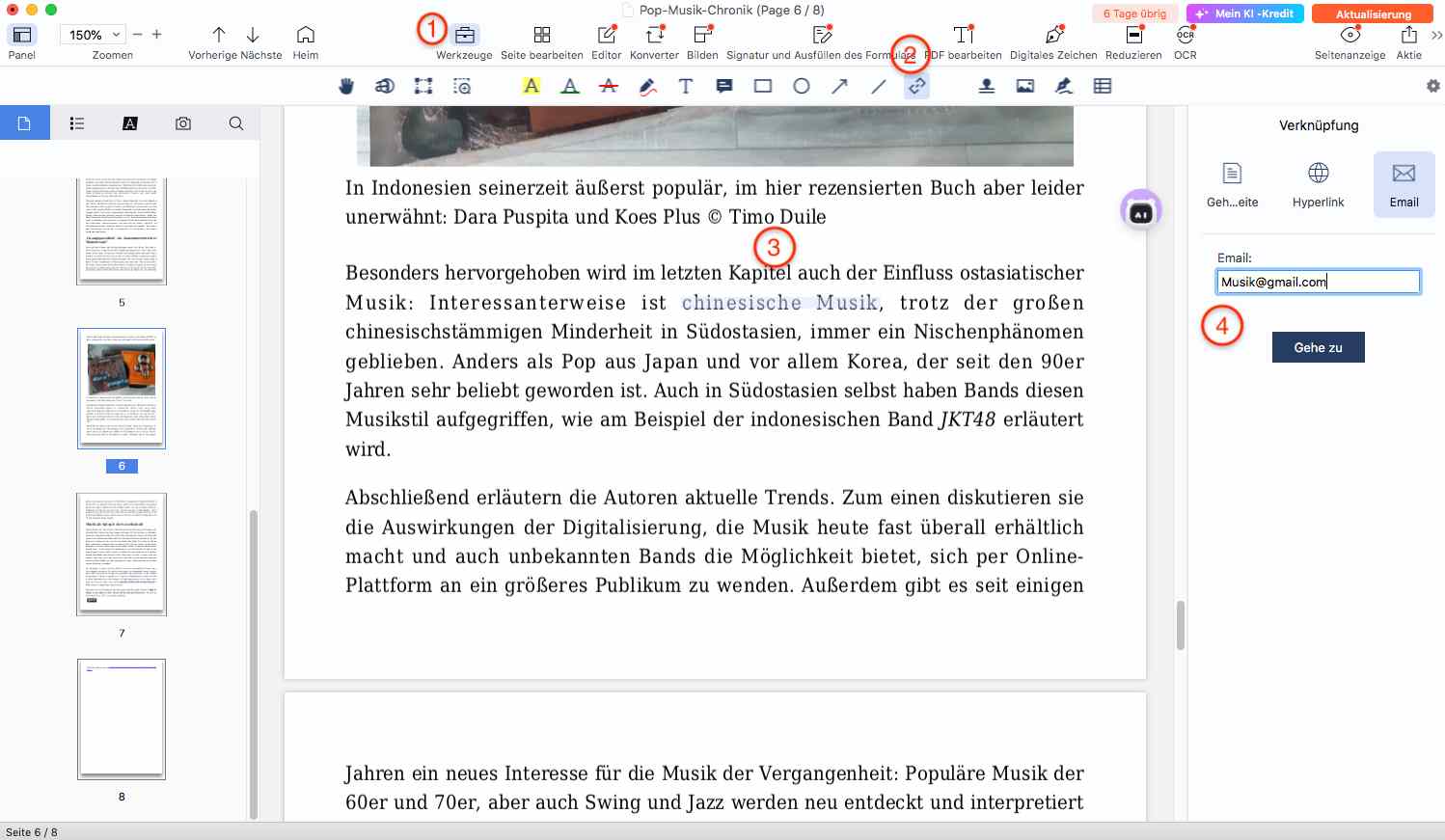Select the signature pen tool
This screenshot has height=840, width=1445.
click(1064, 86)
